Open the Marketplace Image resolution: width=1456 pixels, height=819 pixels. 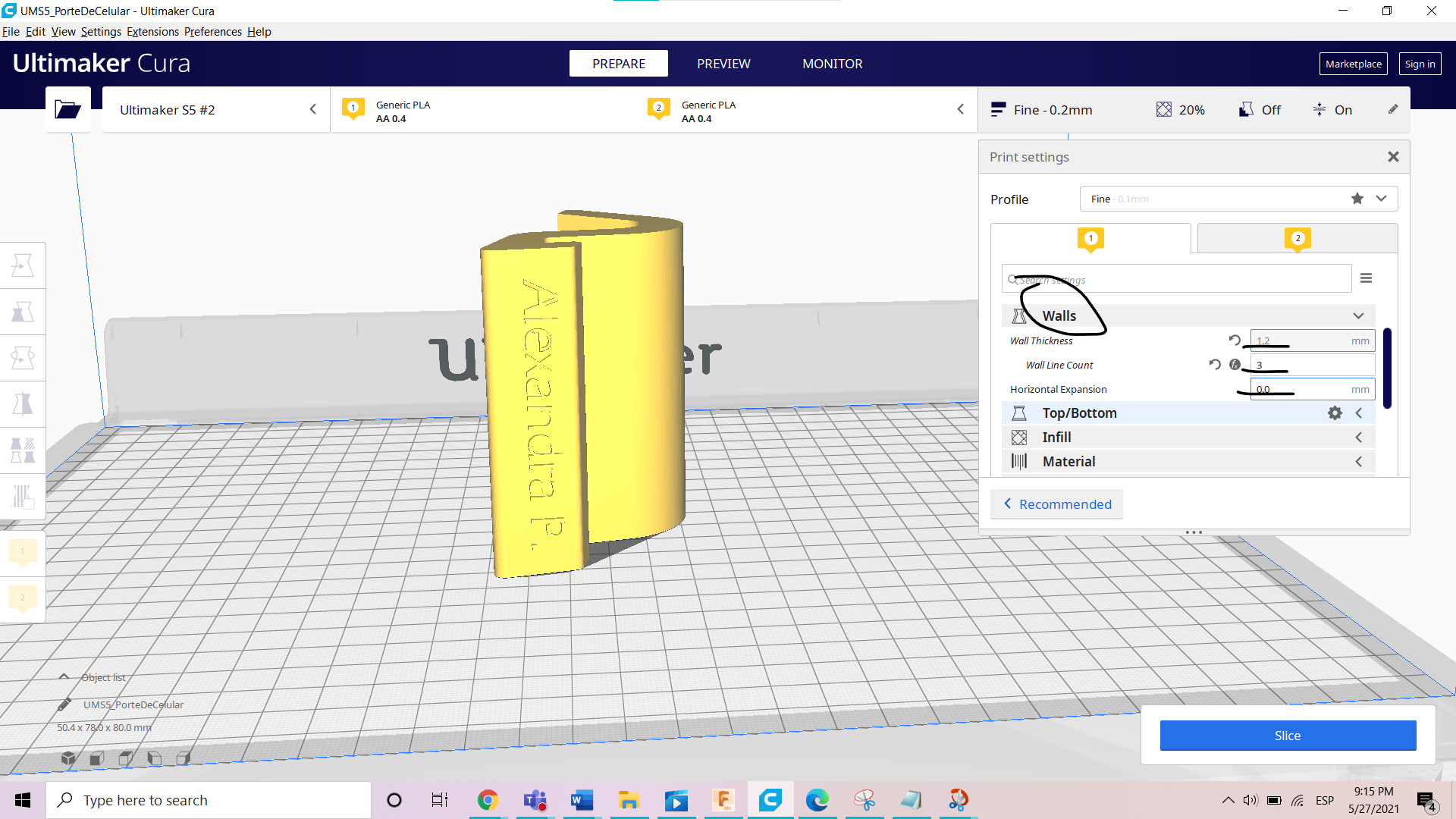(1353, 64)
